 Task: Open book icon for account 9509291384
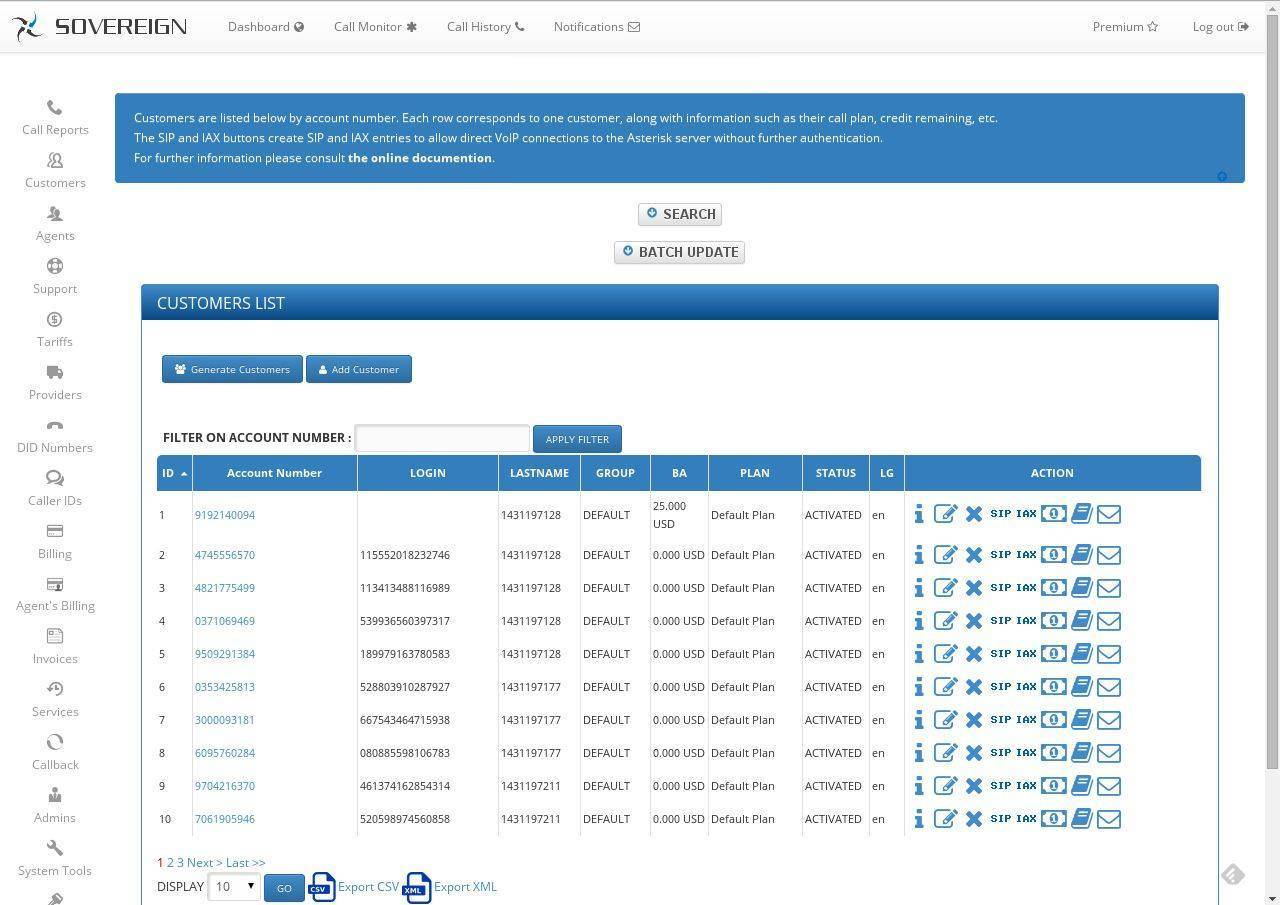tap(1081, 653)
